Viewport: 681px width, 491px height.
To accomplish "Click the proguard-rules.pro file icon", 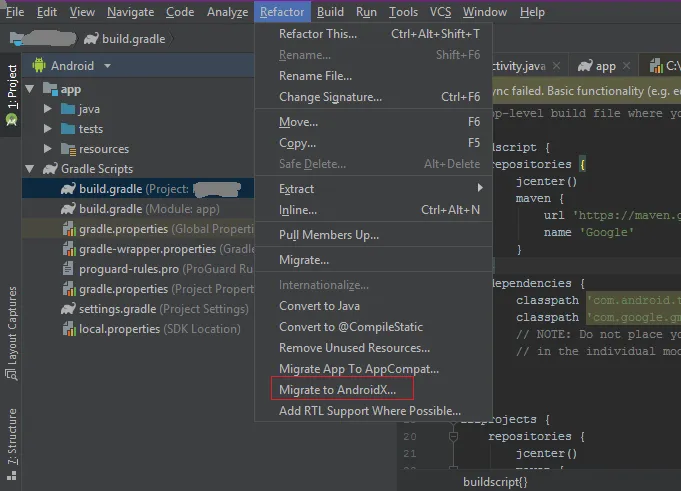I will point(68,268).
